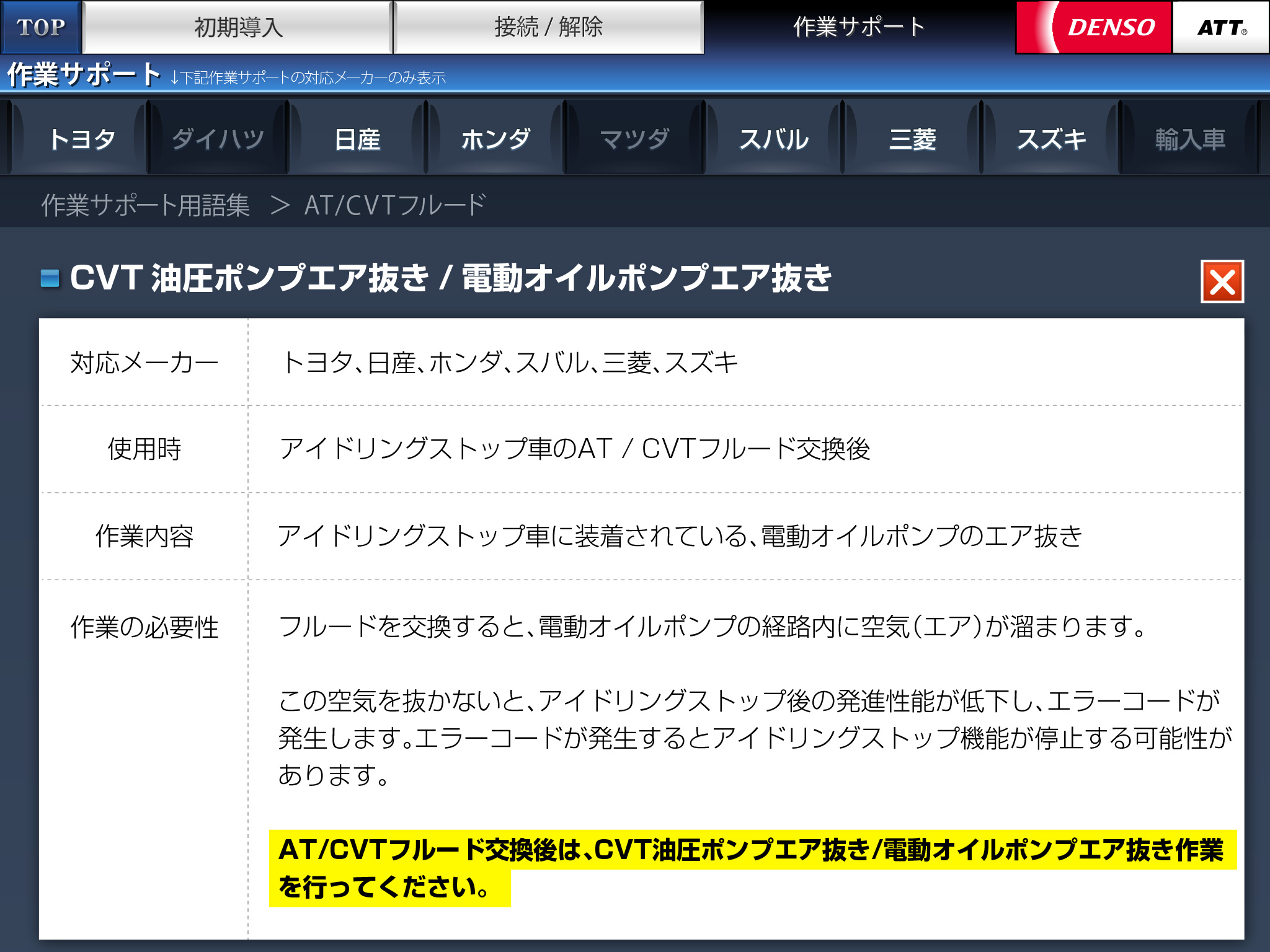
Task: Select the ダイハツ maker tab
Action: pyautogui.click(x=218, y=139)
